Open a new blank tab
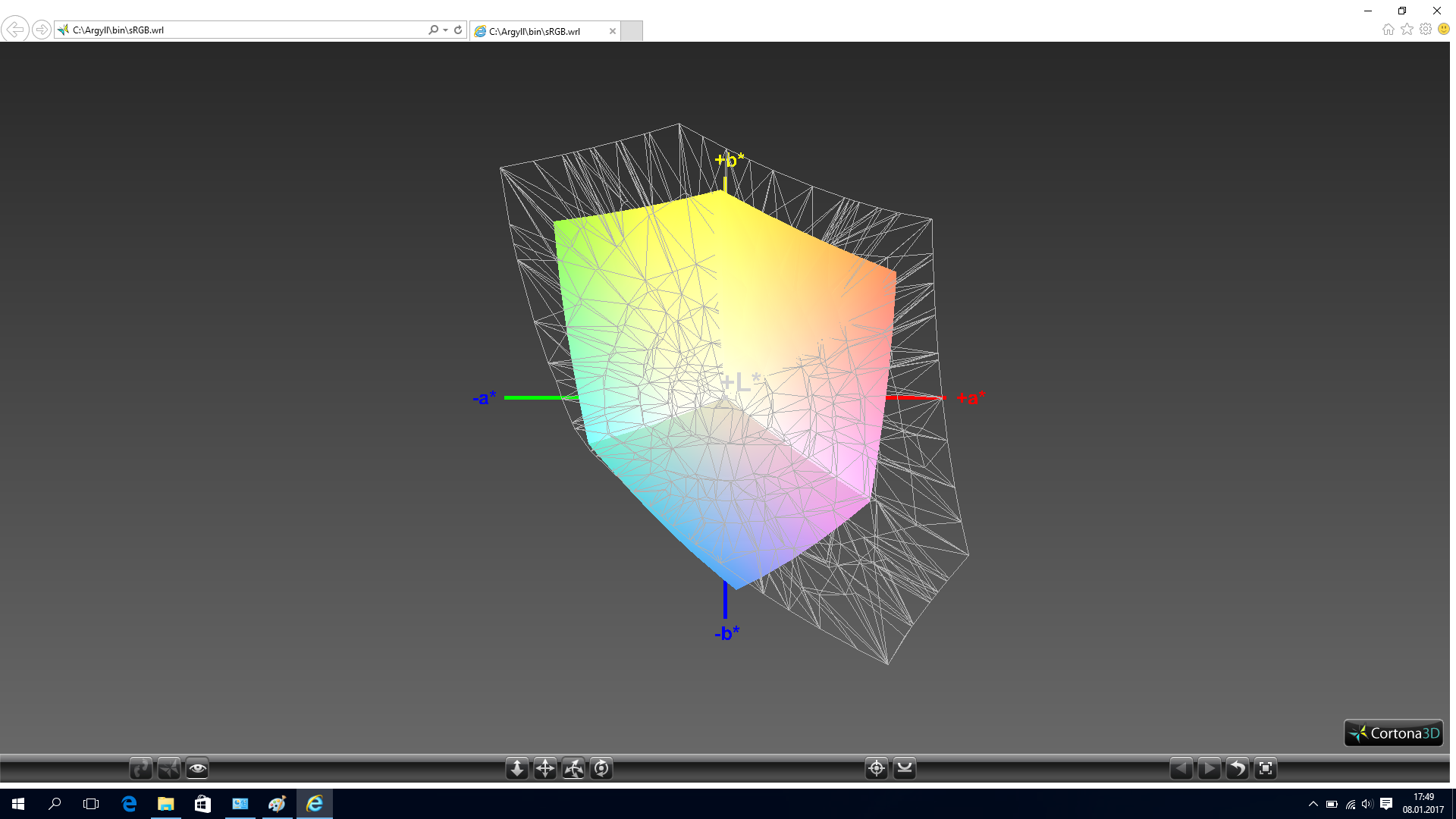Viewport: 1456px width, 819px height. [x=632, y=31]
